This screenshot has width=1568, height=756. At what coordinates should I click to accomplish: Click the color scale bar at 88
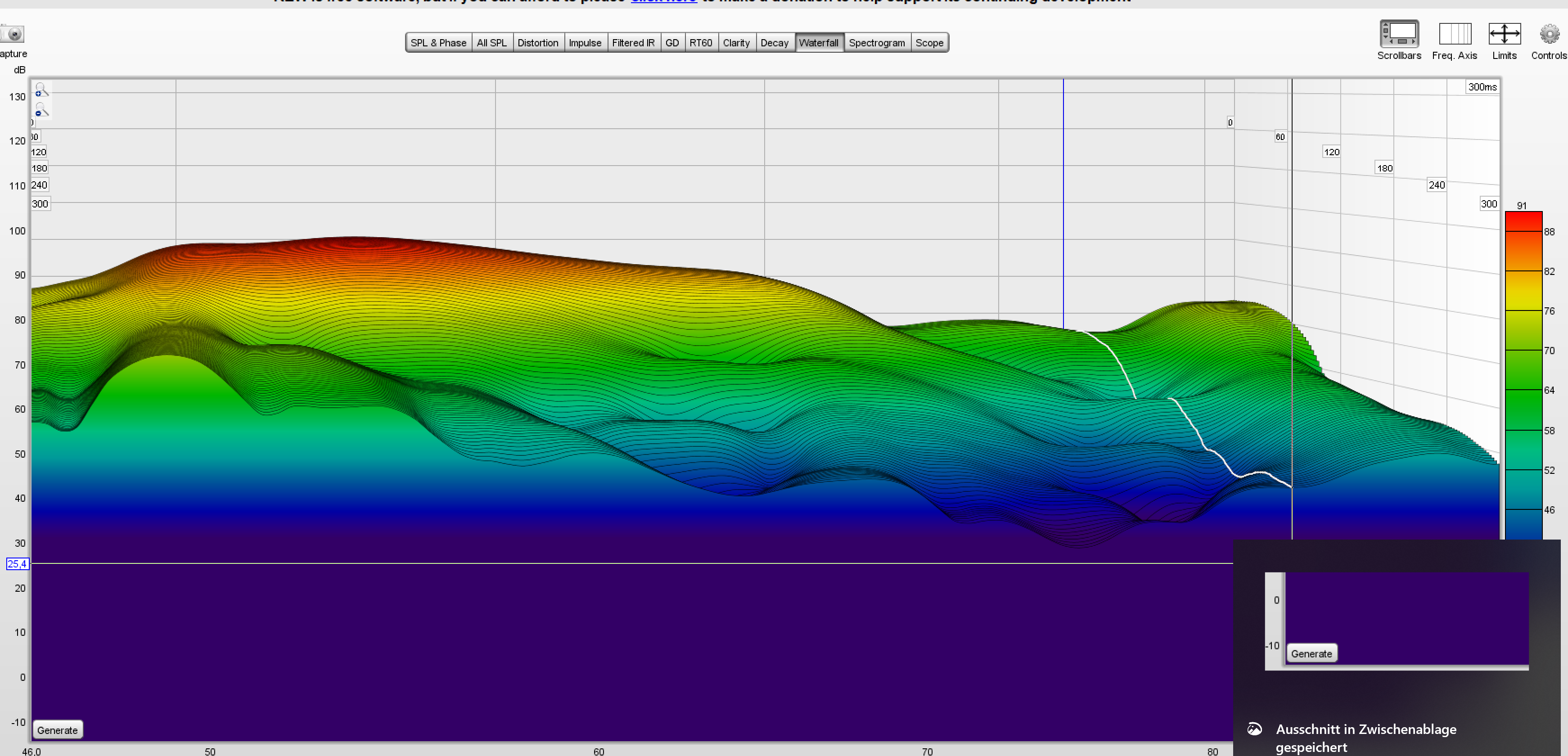coord(1523,232)
